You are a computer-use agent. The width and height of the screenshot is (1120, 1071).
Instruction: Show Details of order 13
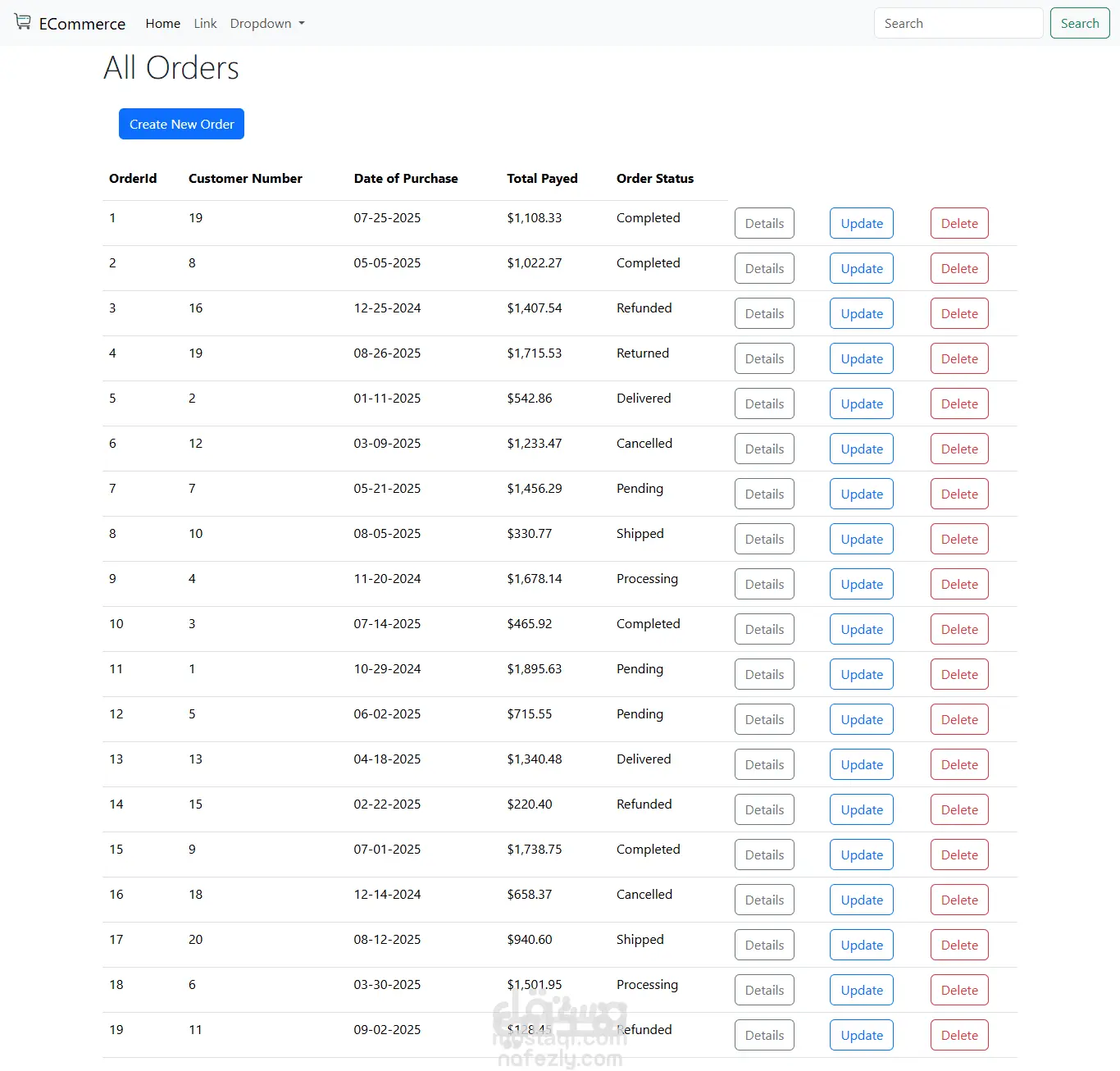click(x=764, y=765)
